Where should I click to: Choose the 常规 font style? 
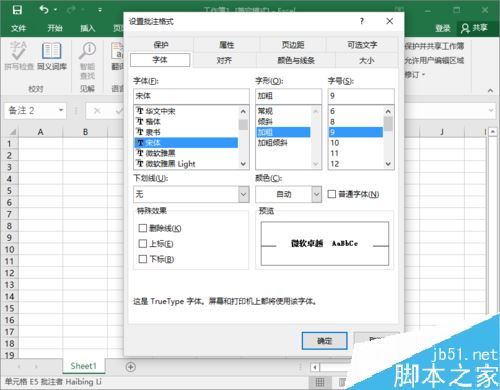click(283, 111)
